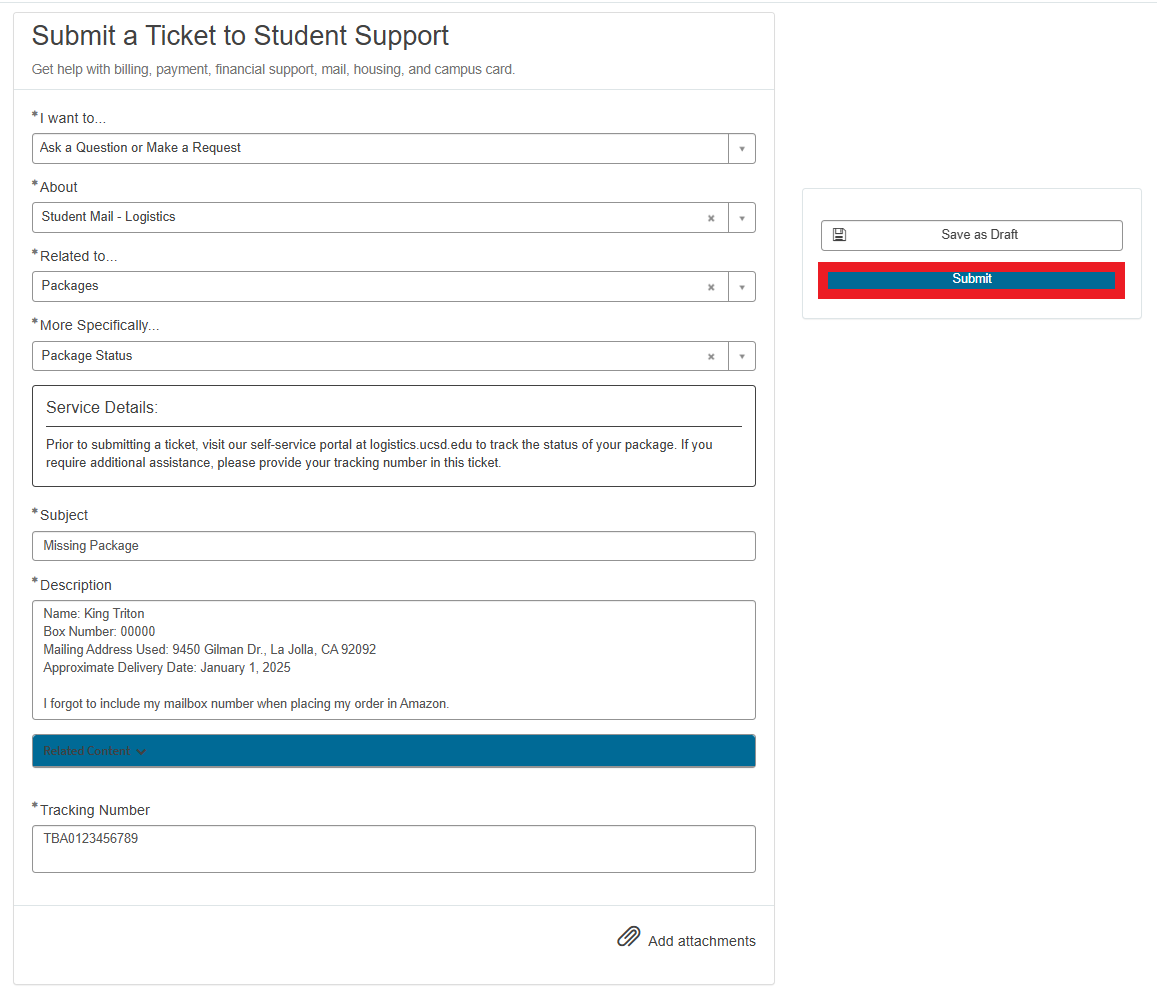Clear the Related to Packages selection
The width and height of the screenshot is (1157, 996).
coord(711,287)
